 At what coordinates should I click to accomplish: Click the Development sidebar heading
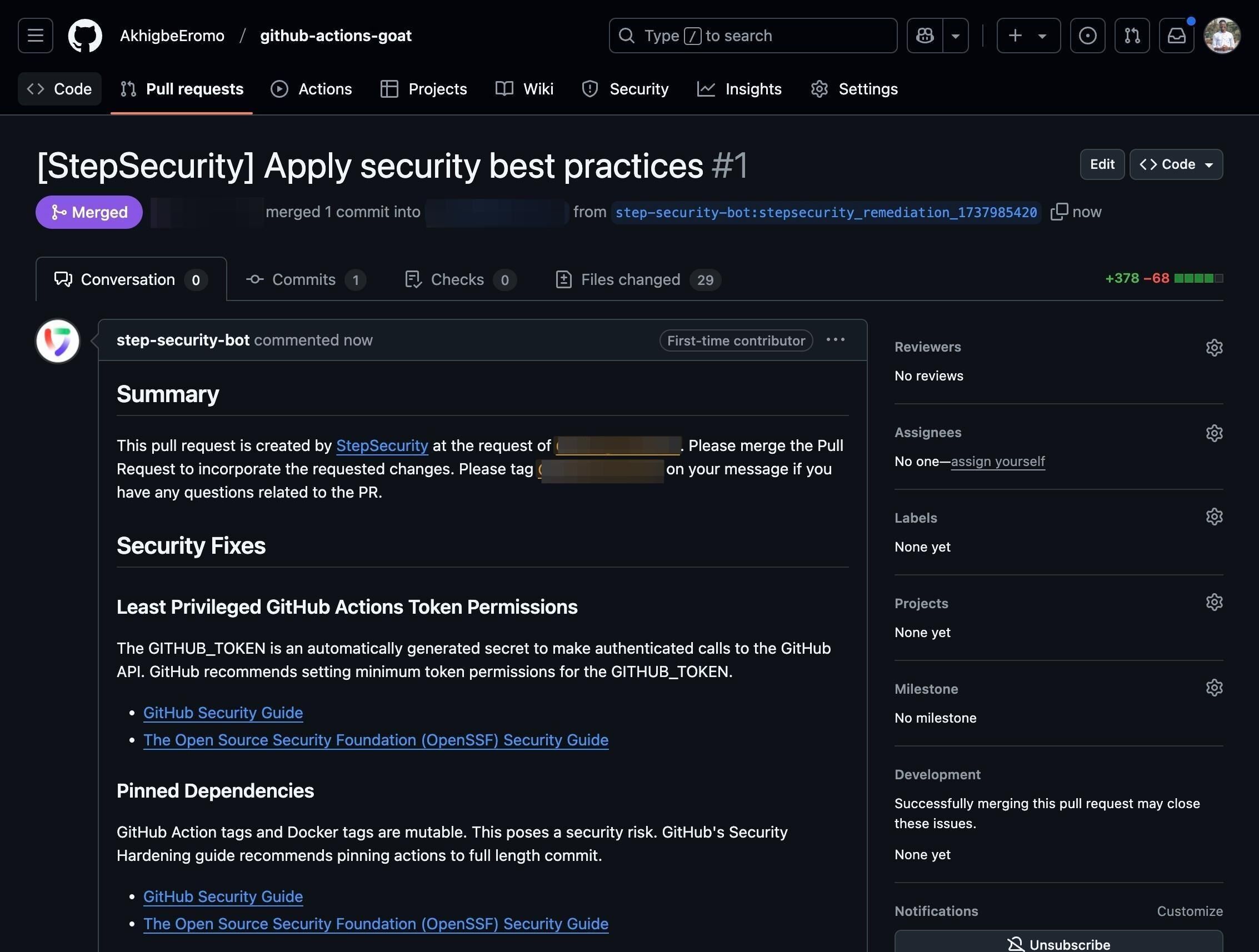937,774
